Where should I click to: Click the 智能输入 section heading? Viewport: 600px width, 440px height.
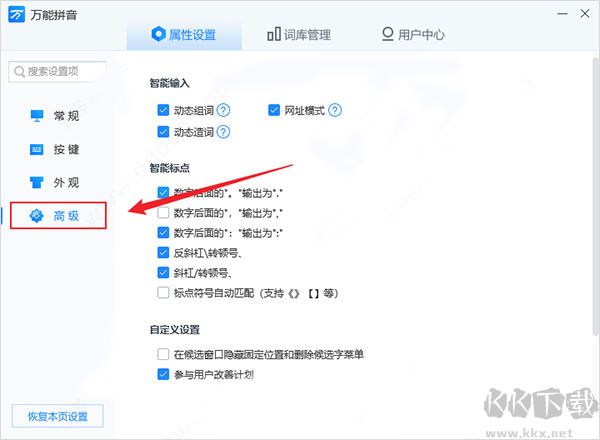[x=170, y=83]
